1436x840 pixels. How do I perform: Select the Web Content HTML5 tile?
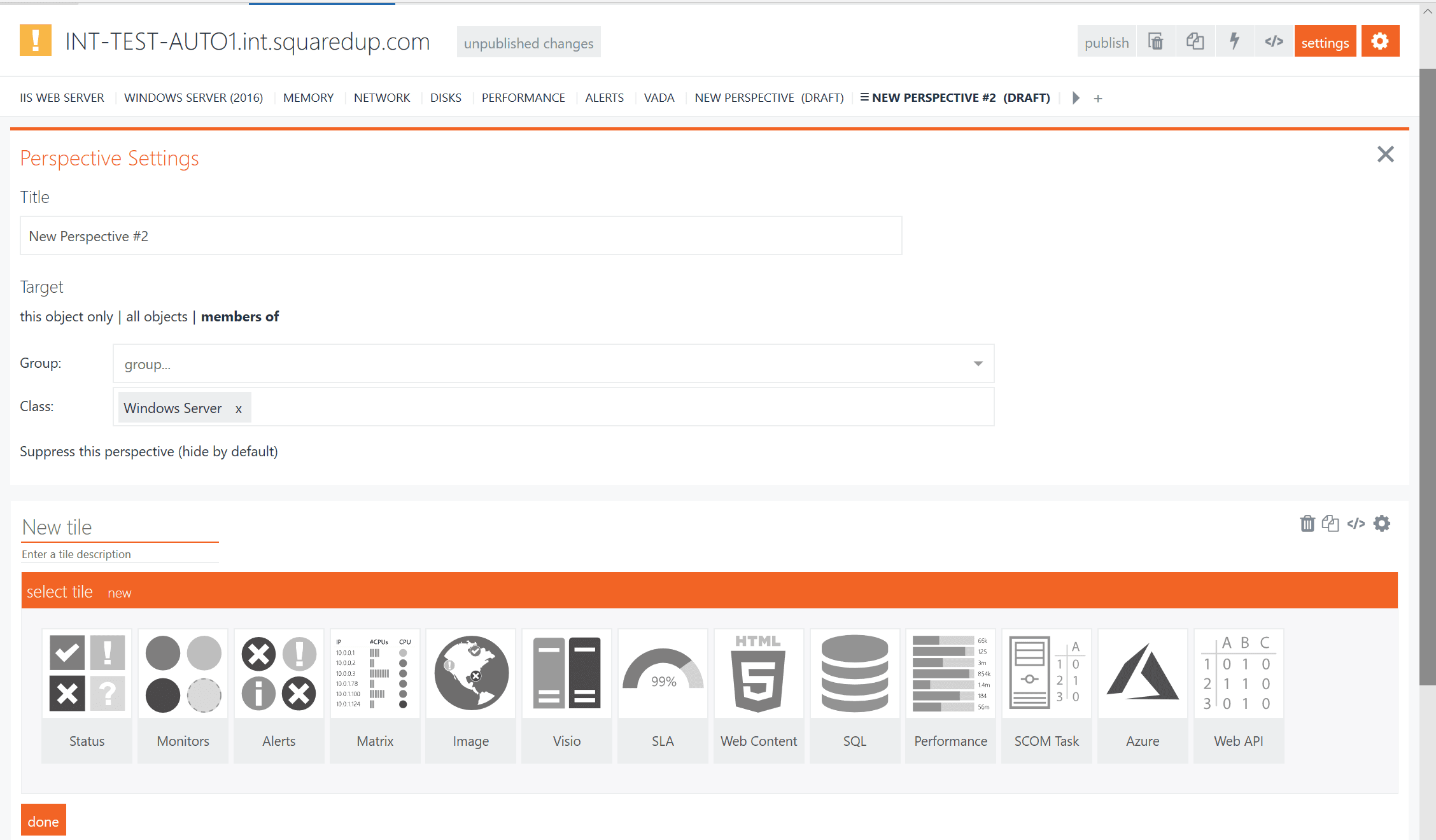tap(759, 694)
